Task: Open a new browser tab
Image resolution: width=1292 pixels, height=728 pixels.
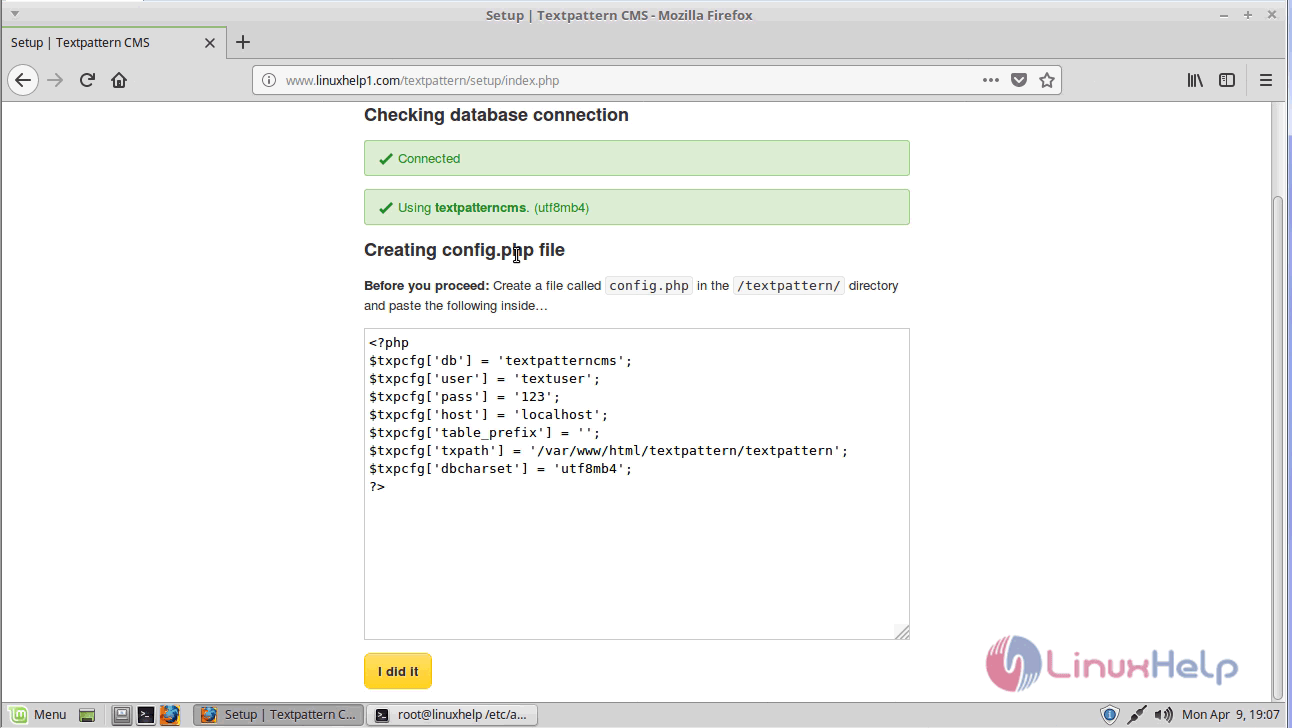Action: (243, 42)
